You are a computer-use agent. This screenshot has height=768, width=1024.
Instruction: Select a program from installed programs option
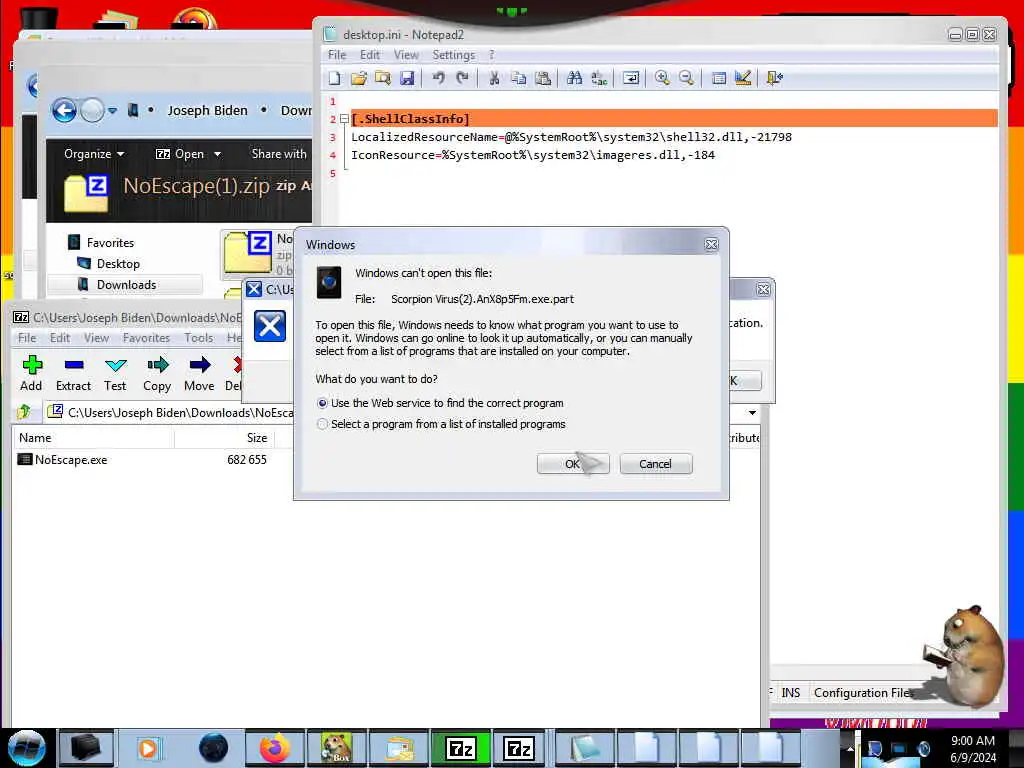click(x=322, y=424)
